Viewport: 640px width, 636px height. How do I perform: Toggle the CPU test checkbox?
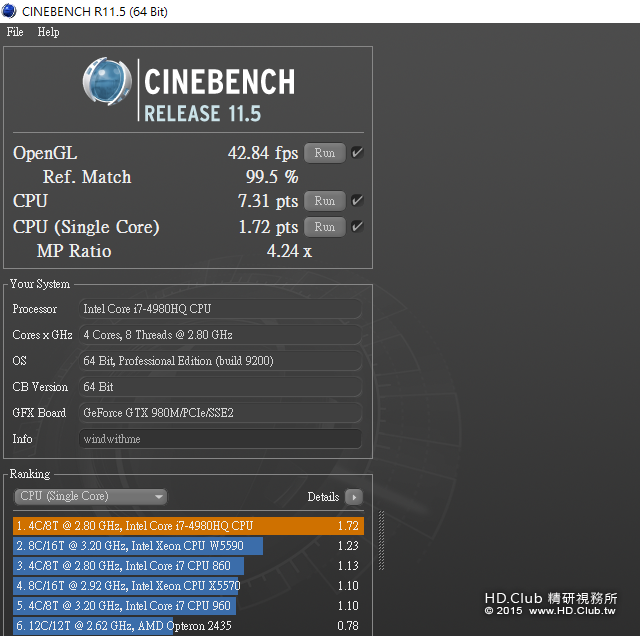tap(357, 201)
